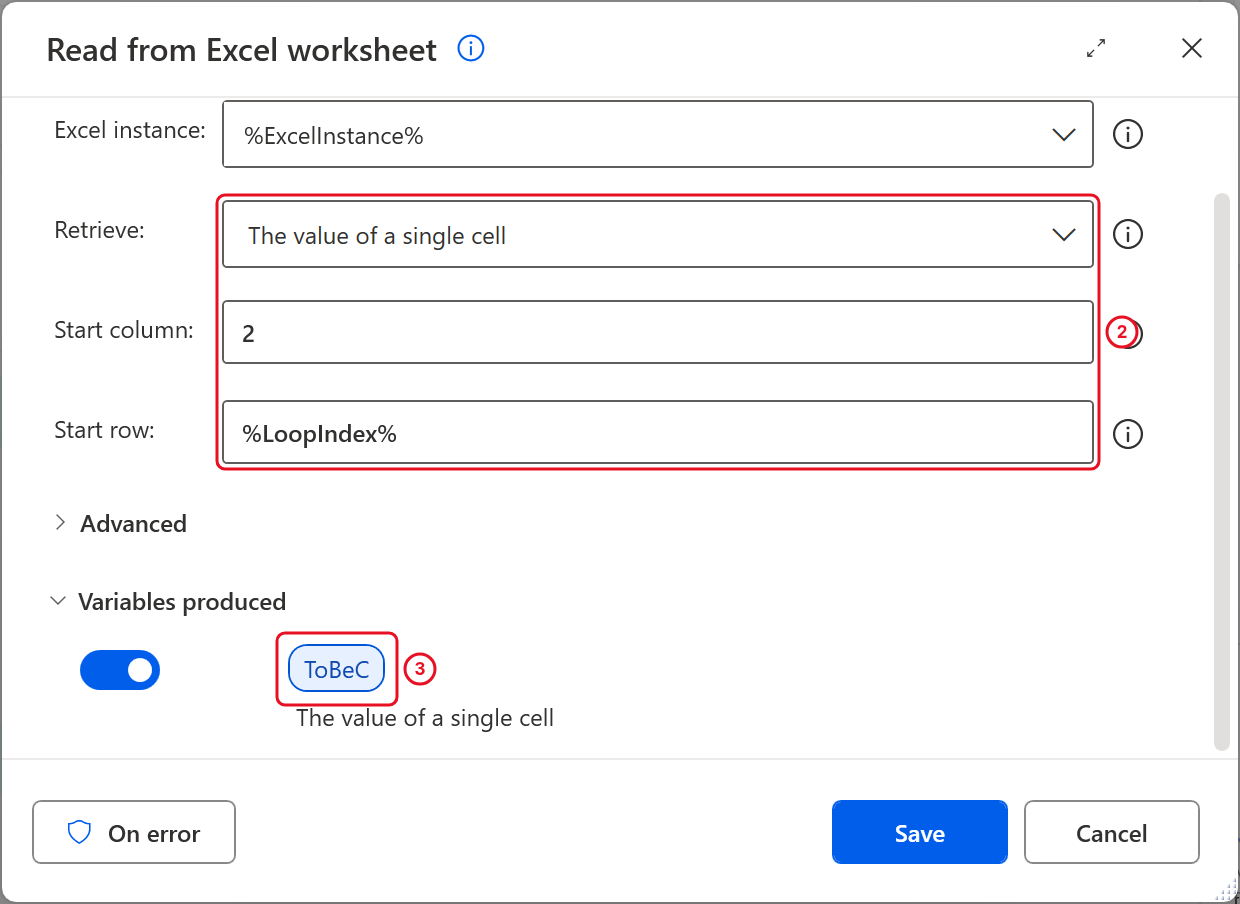Expand the dialog using the expand arrows icon

pyautogui.click(x=1096, y=48)
